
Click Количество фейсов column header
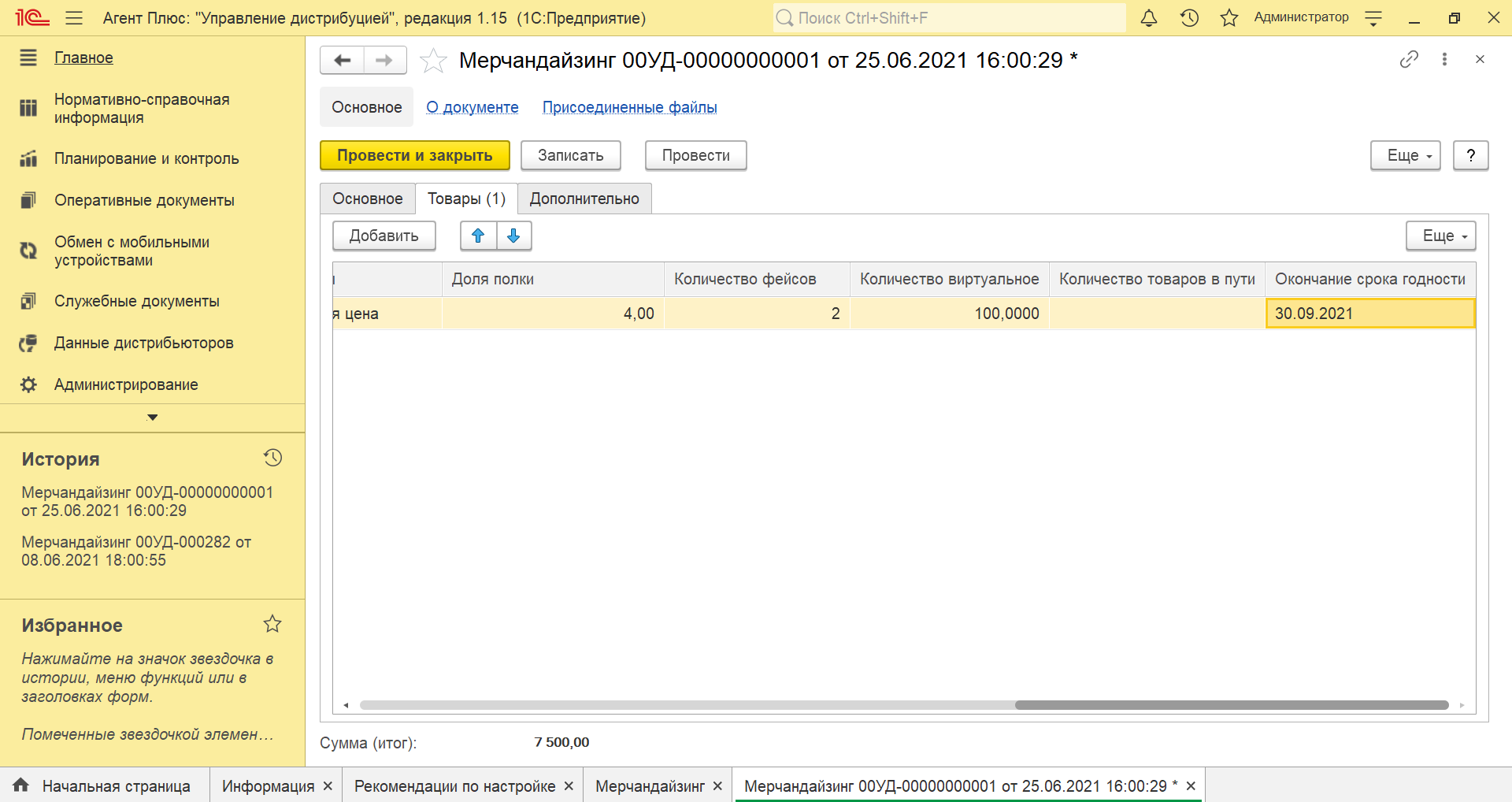(757, 279)
